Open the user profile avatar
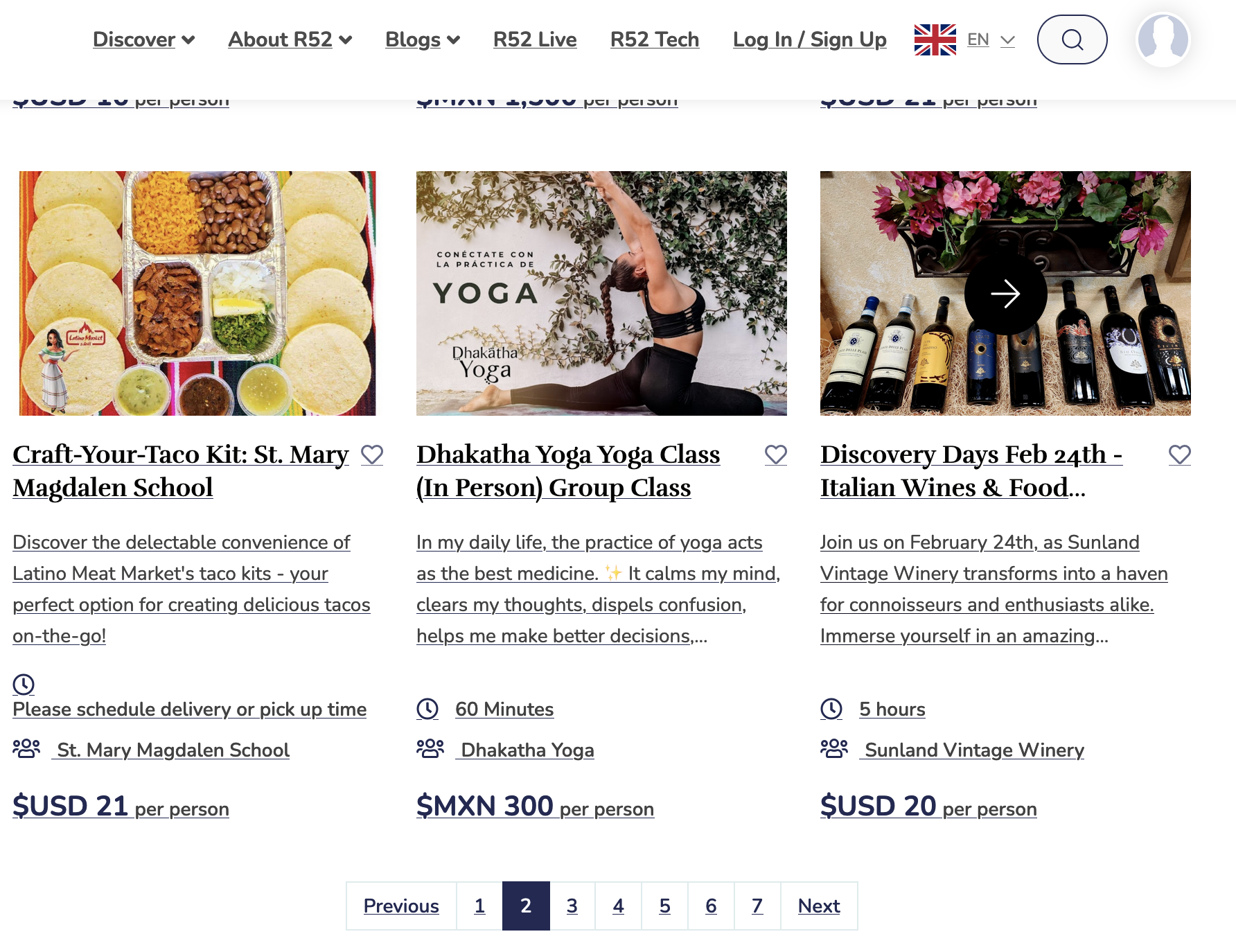The image size is (1236, 952). tap(1163, 39)
